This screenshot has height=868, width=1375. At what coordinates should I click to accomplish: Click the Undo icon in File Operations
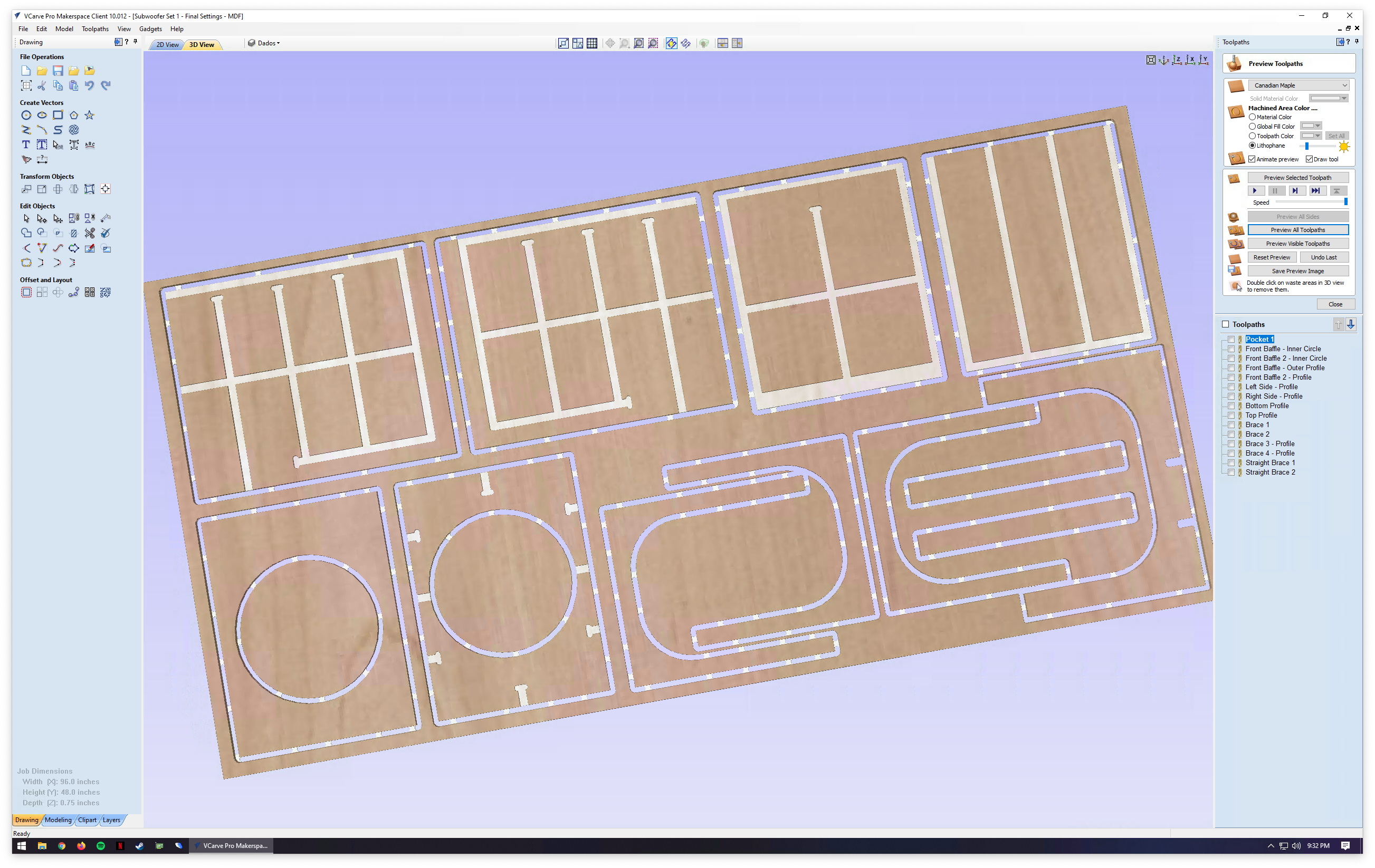[90, 85]
